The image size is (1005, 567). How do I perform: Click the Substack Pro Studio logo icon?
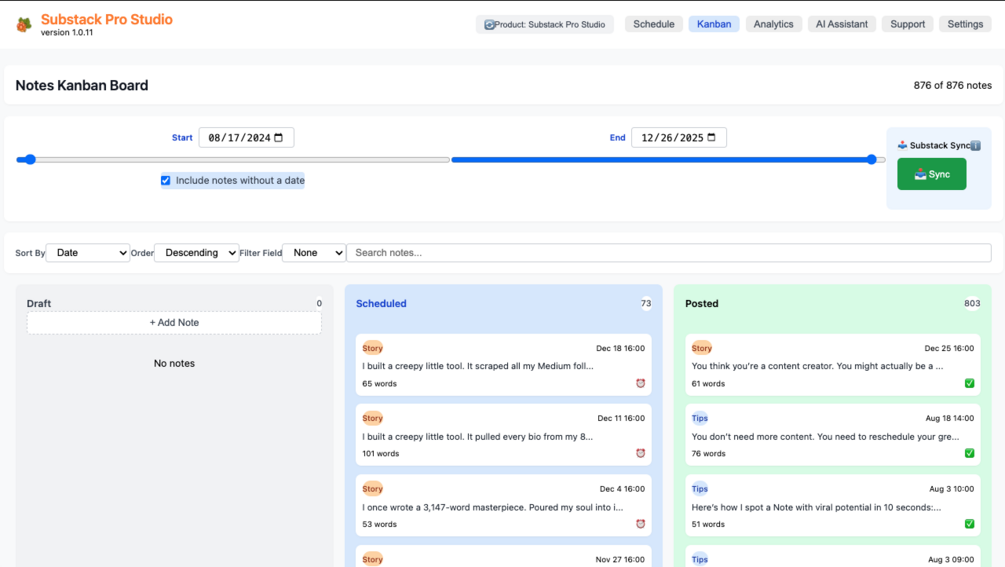coord(24,24)
